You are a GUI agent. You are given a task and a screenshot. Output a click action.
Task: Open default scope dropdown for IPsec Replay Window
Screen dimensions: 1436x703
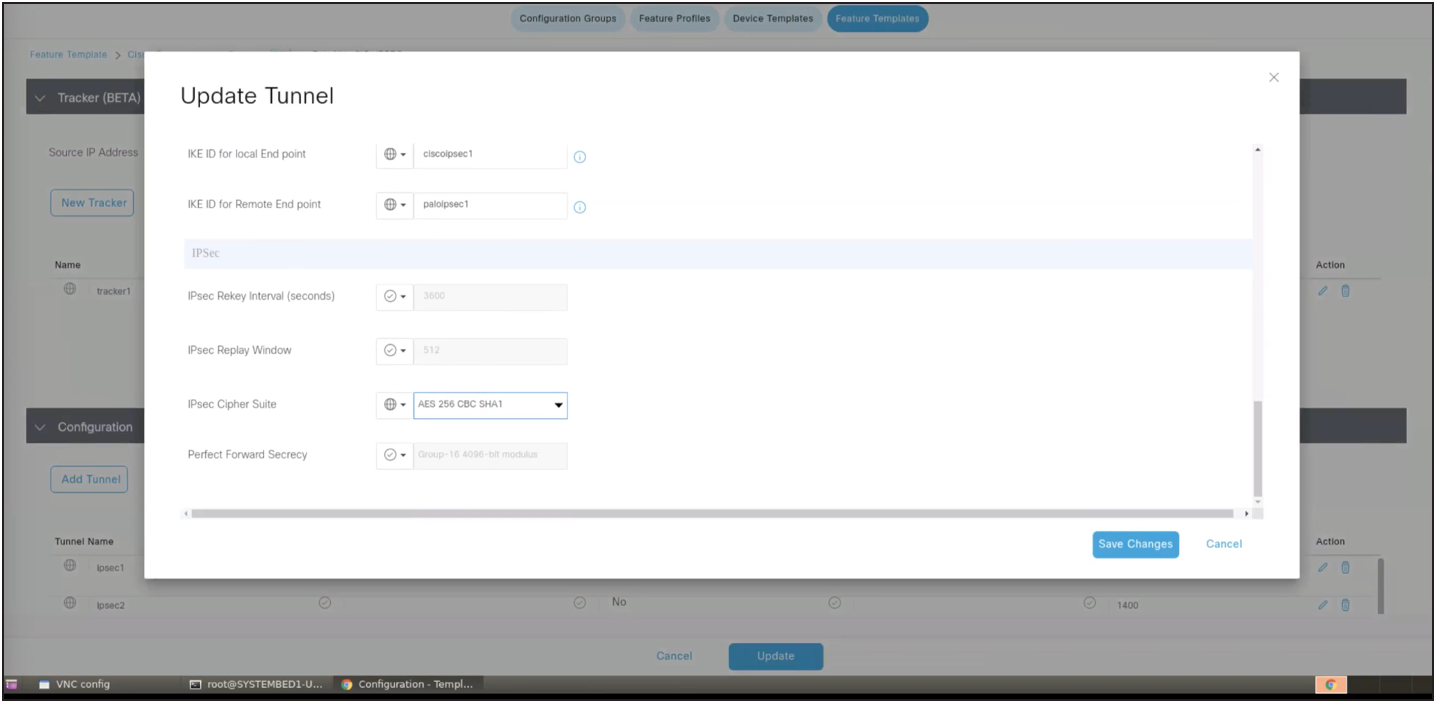[395, 351]
